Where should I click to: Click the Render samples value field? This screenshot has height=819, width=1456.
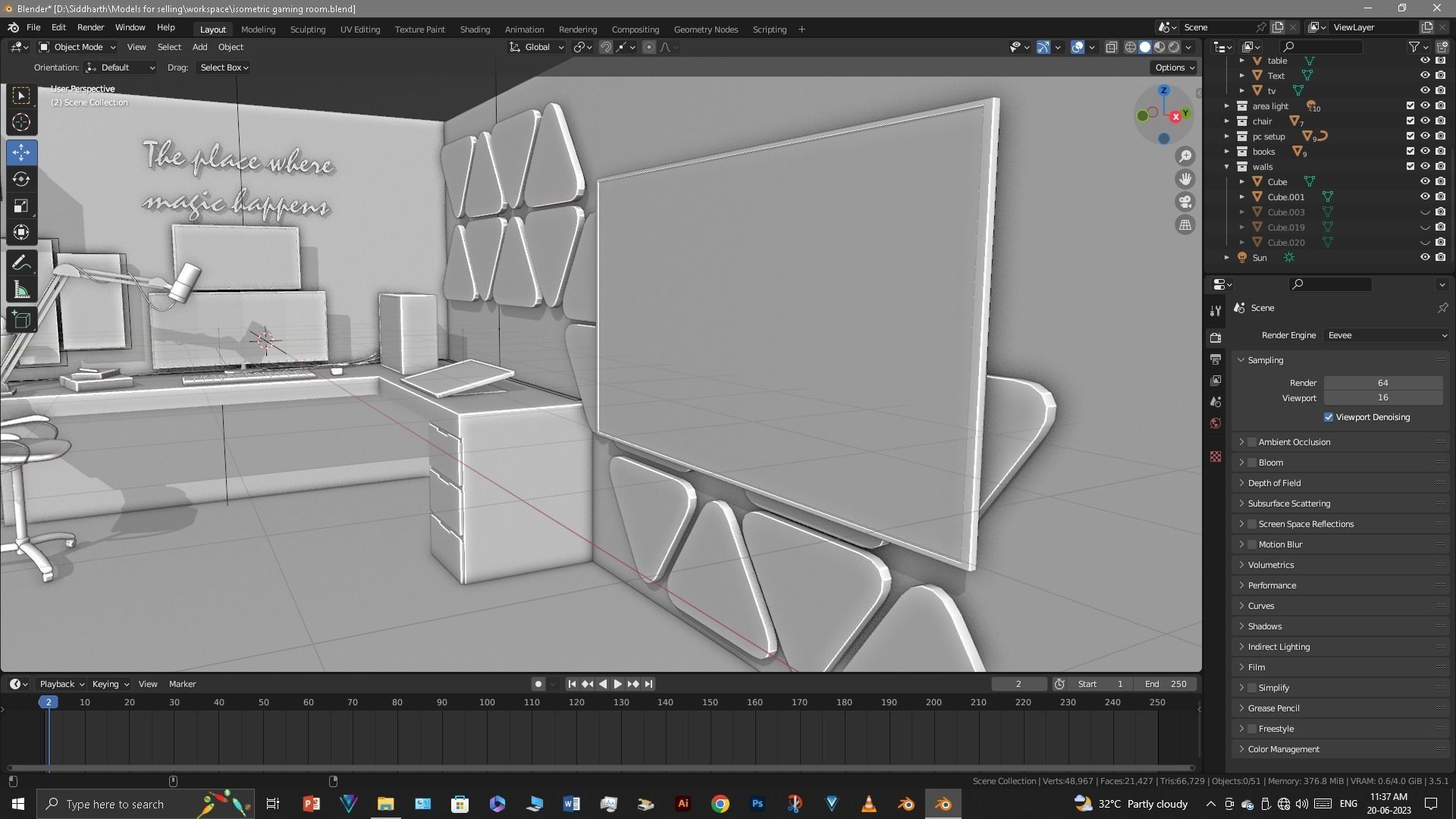coord(1383,383)
